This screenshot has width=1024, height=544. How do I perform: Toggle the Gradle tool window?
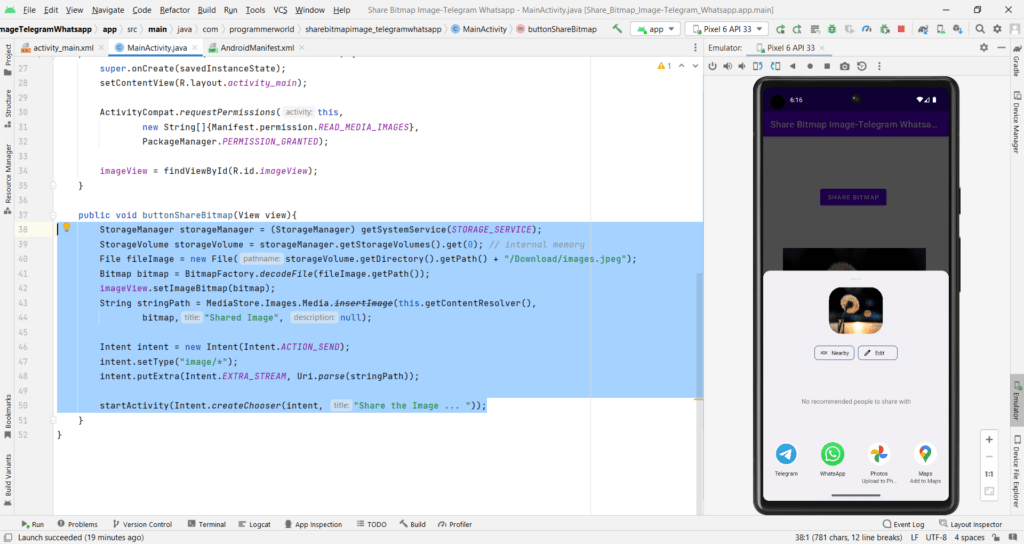point(1017,60)
